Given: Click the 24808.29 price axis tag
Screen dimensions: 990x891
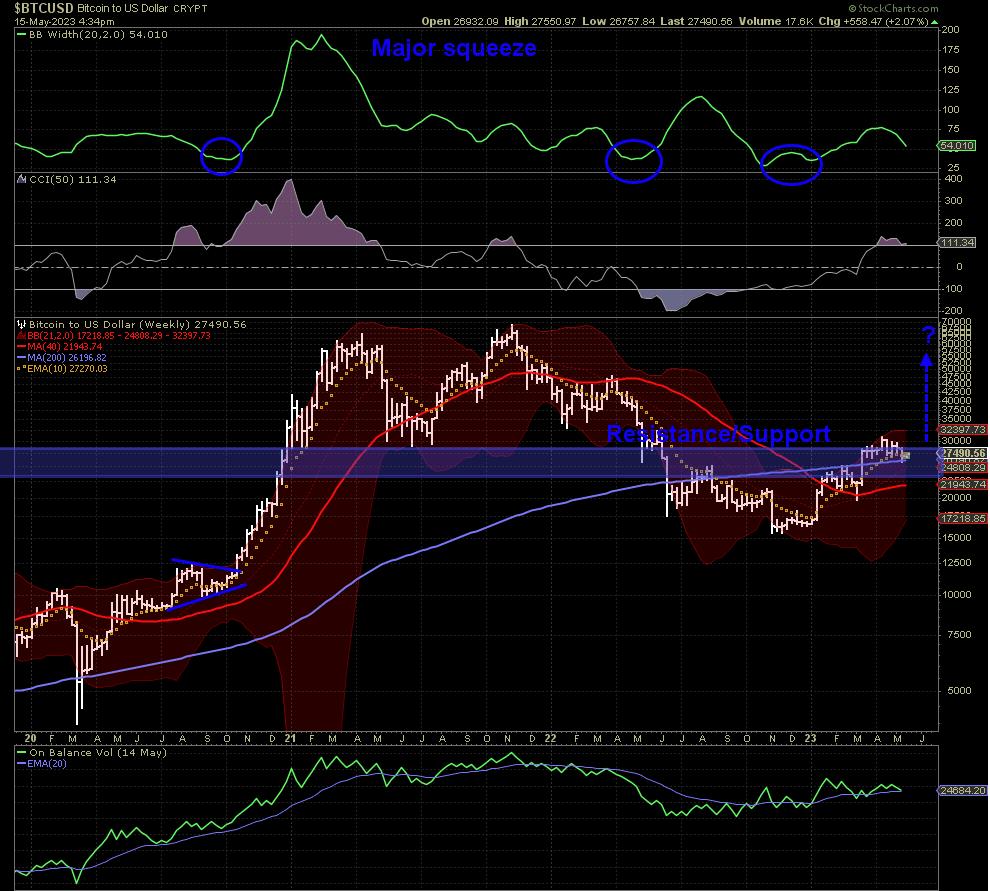Looking at the screenshot, I should coord(962,467).
